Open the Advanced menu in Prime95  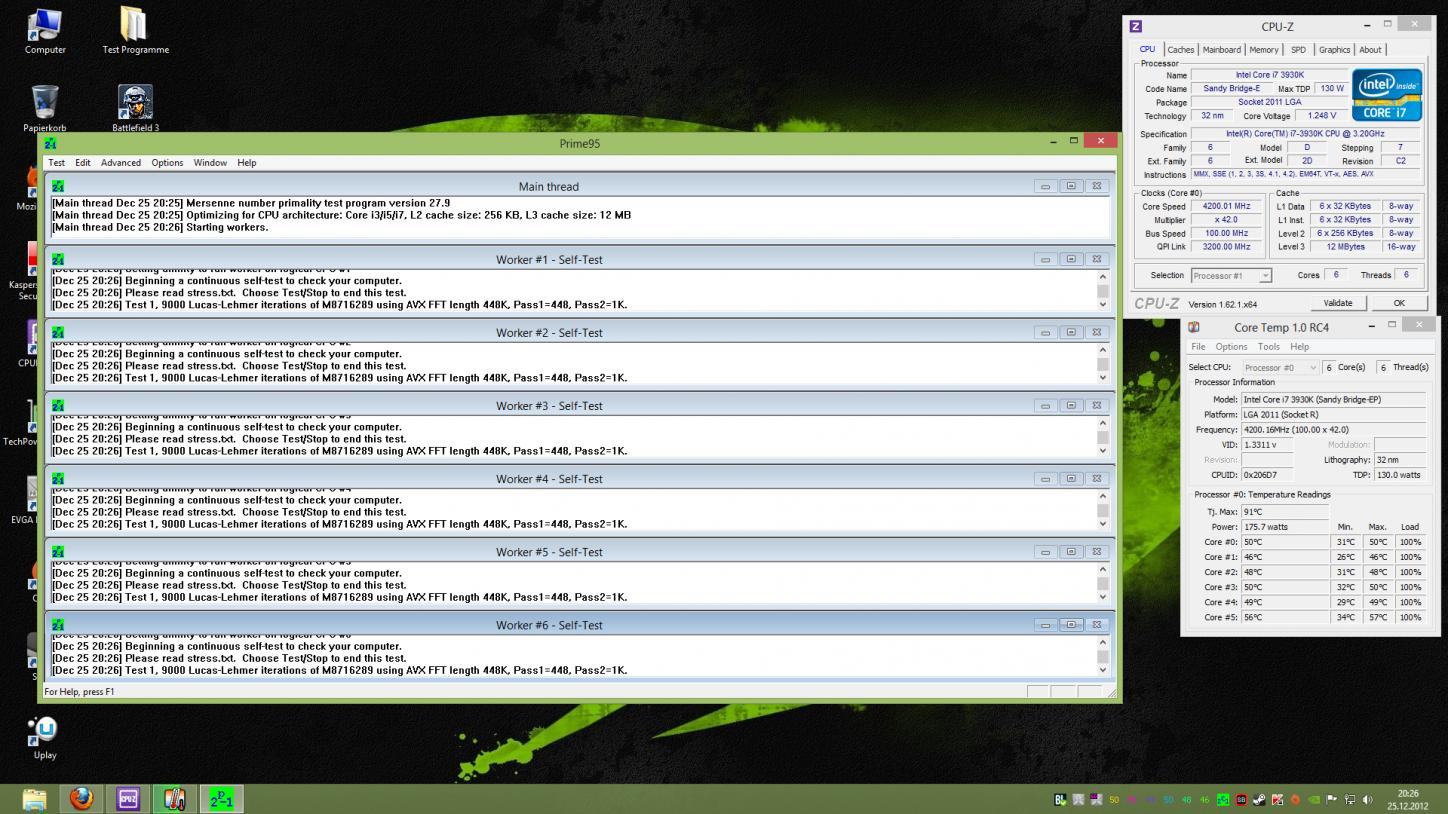(x=121, y=163)
